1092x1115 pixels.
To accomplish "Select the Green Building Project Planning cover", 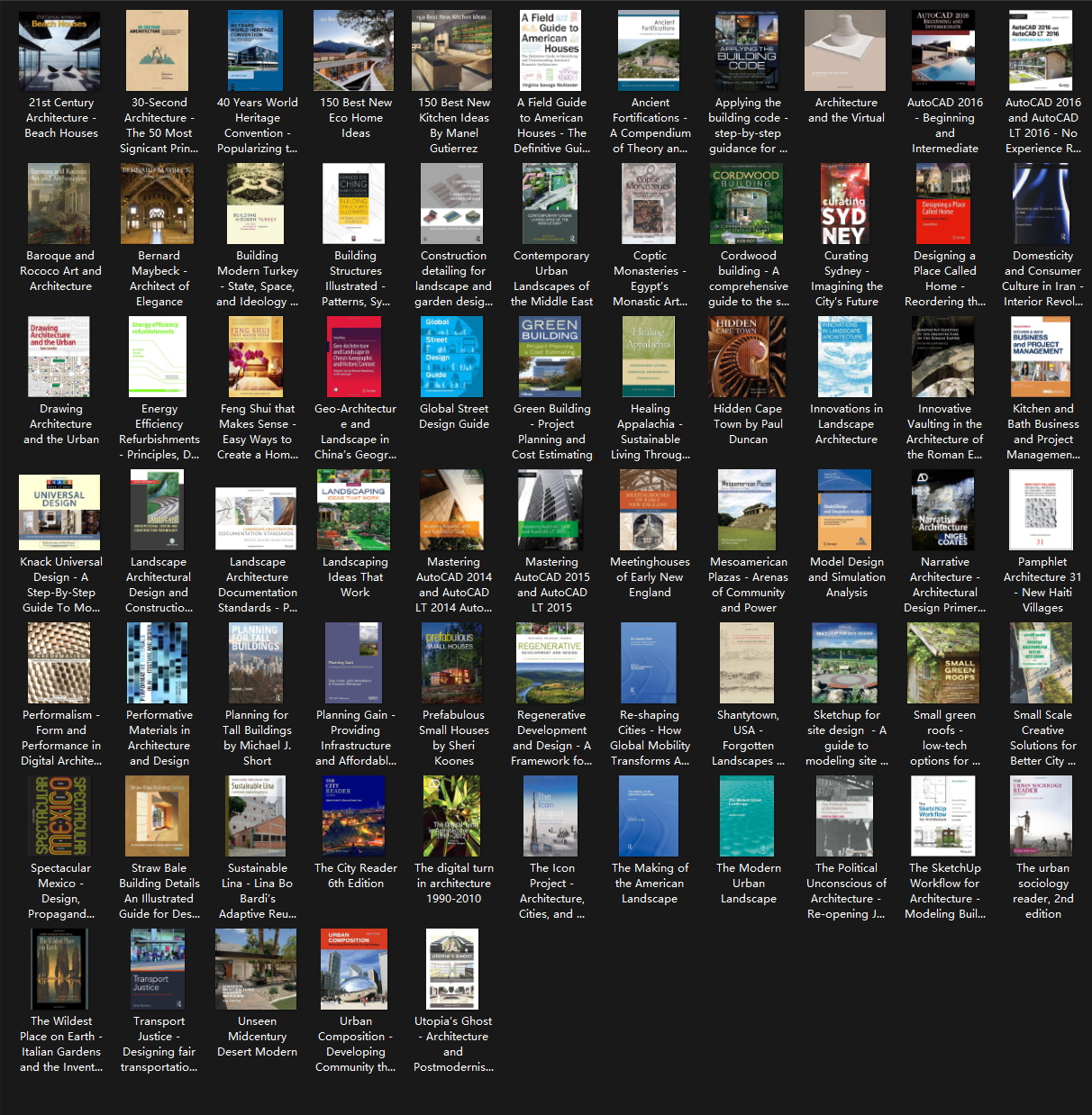I will [551, 357].
